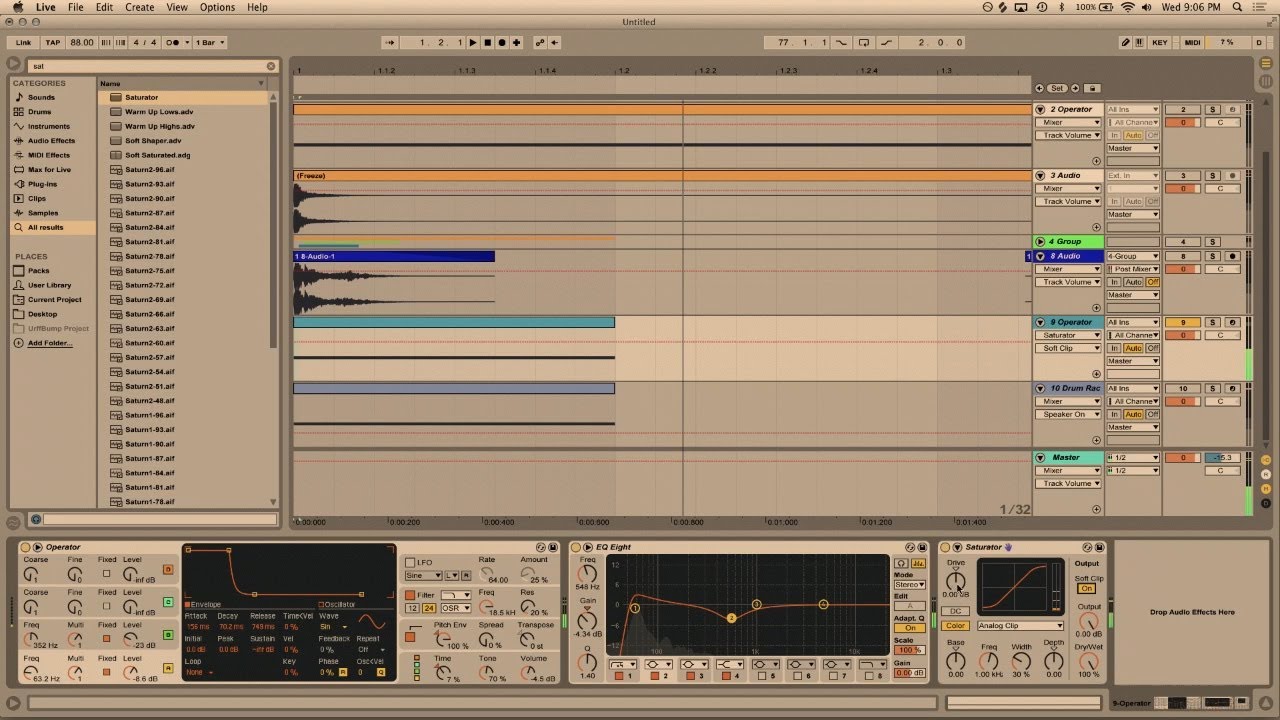This screenshot has height=720, width=1280.
Task: Toggle the EQ Eight Adapt. Q On switch
Action: click(x=909, y=628)
